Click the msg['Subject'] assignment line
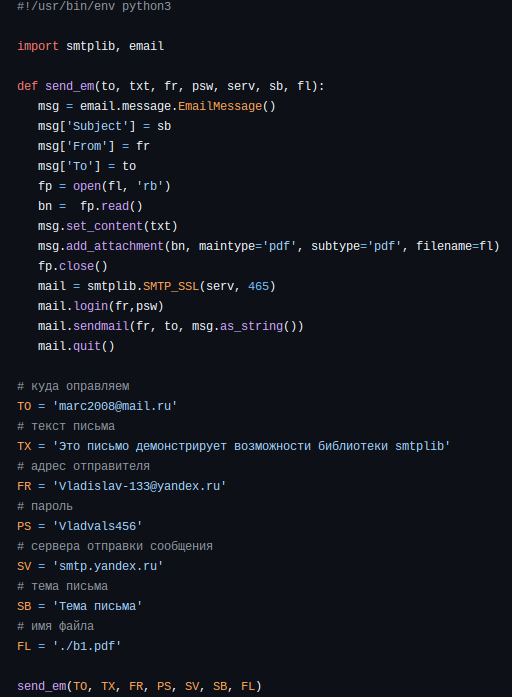 pyautogui.click(x=104, y=126)
